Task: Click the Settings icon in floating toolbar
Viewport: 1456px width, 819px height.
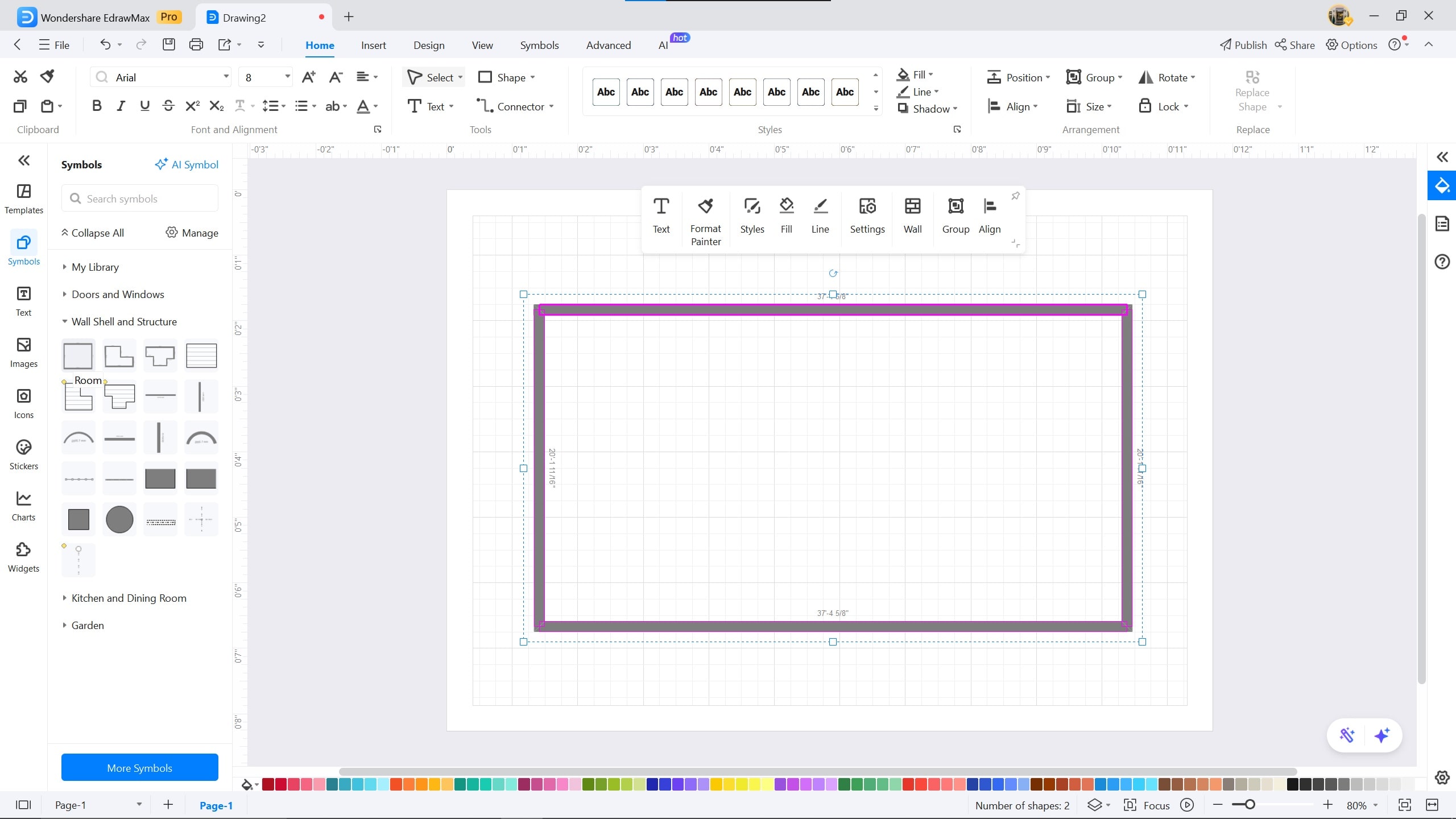Action: click(x=867, y=216)
